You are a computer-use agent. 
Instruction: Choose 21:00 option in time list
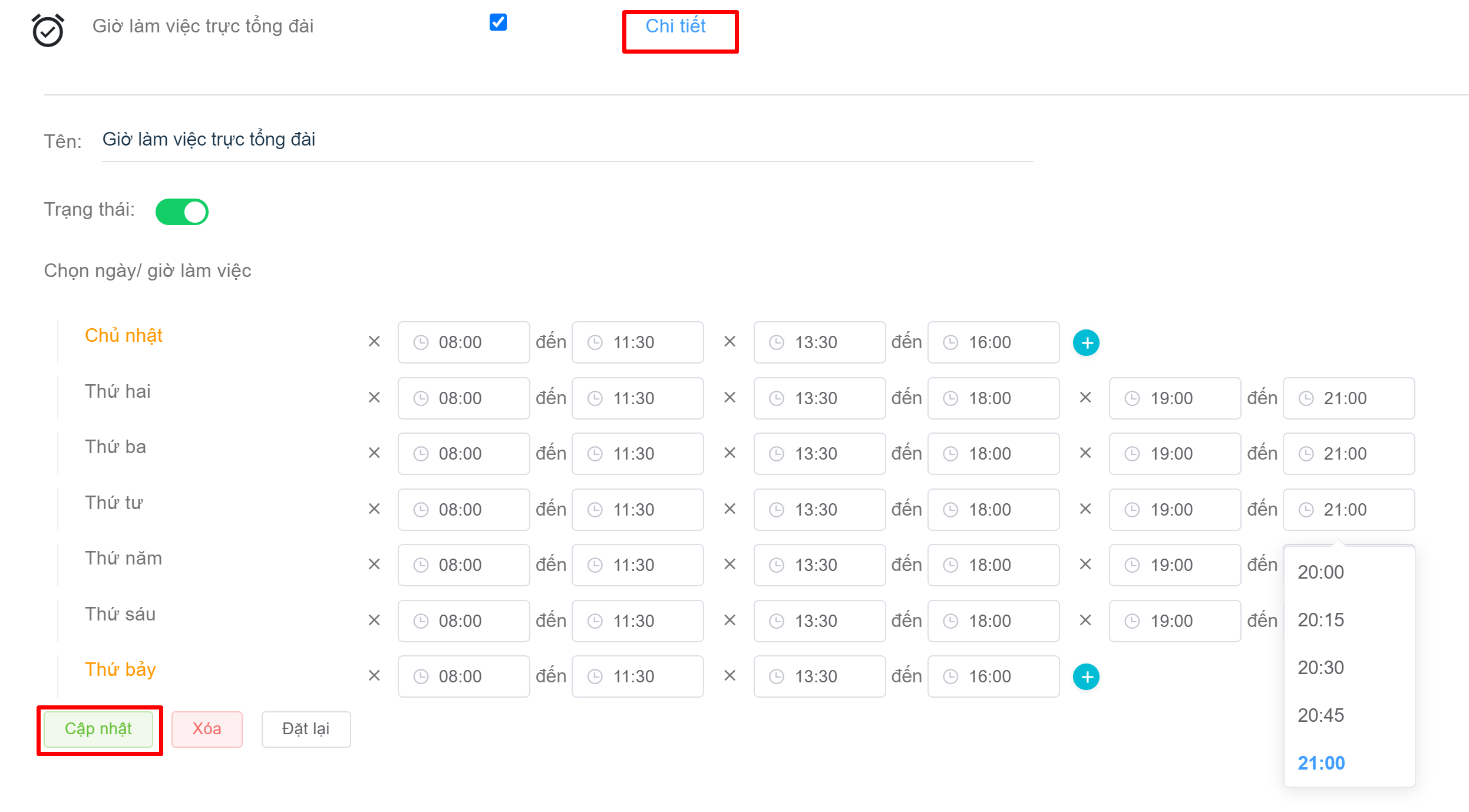(x=1321, y=763)
